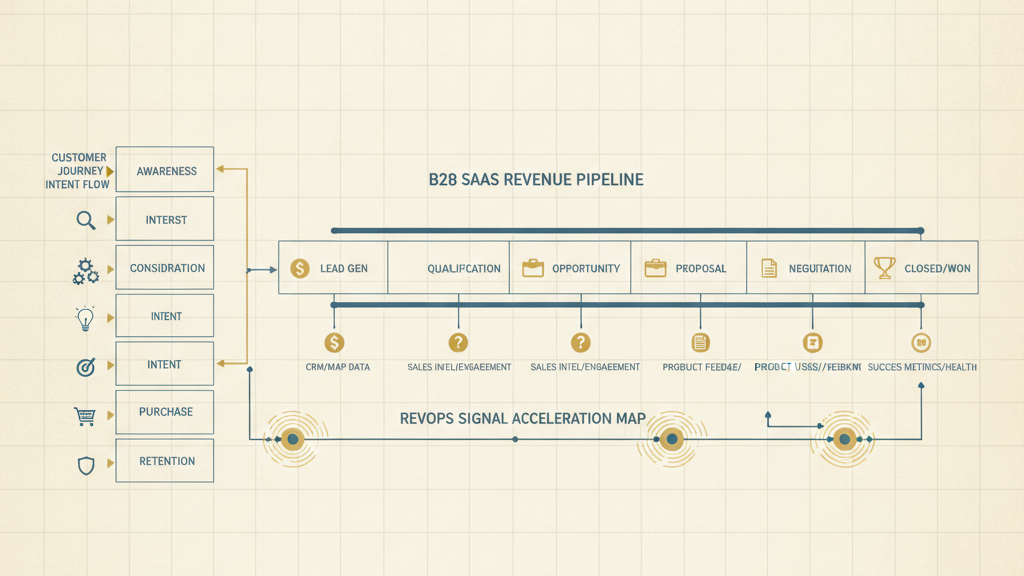Select the shield icon beside Retention
This screenshot has width=1024, height=576.
[86, 465]
